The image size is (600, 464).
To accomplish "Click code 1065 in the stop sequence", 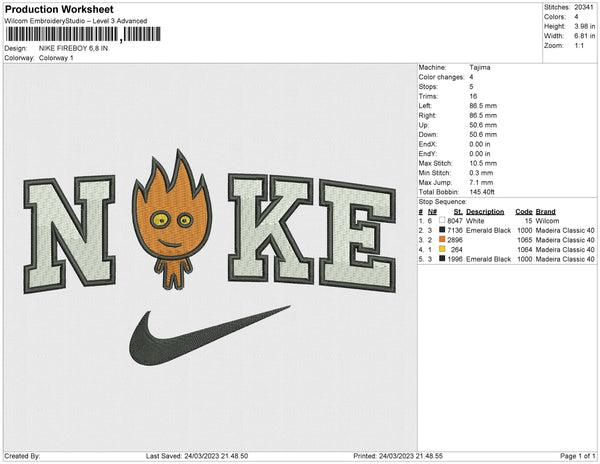I will pyautogui.click(x=525, y=240).
